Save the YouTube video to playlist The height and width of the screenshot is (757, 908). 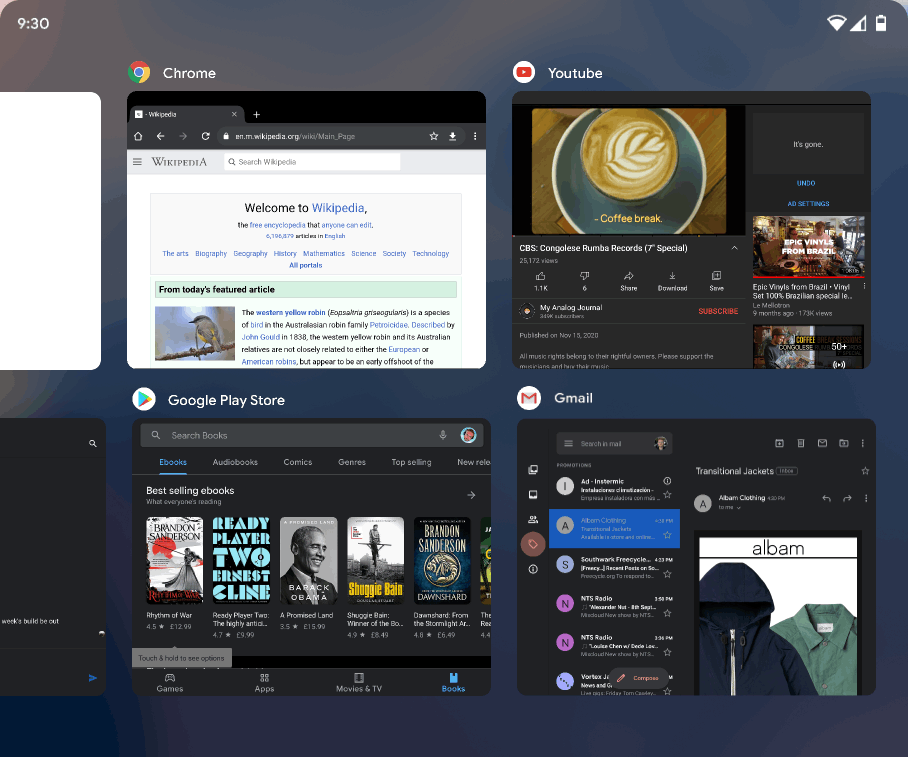[x=716, y=280]
